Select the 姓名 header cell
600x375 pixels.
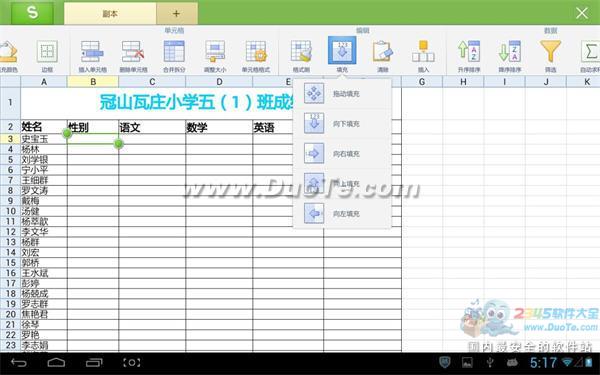click(x=44, y=127)
